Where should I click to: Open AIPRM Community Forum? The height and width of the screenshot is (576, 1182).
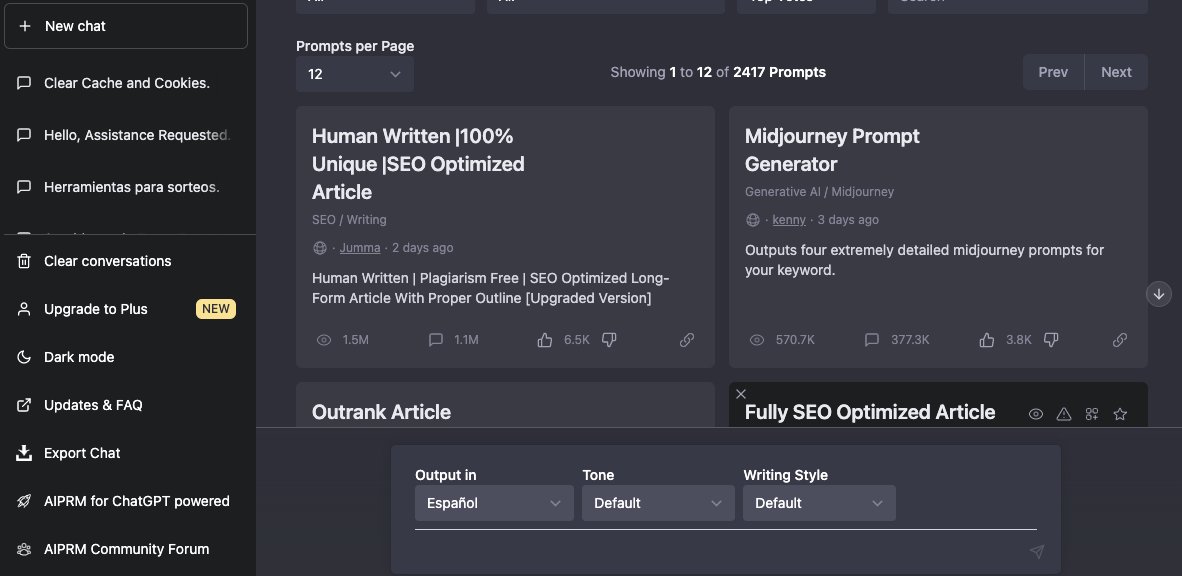(127, 549)
